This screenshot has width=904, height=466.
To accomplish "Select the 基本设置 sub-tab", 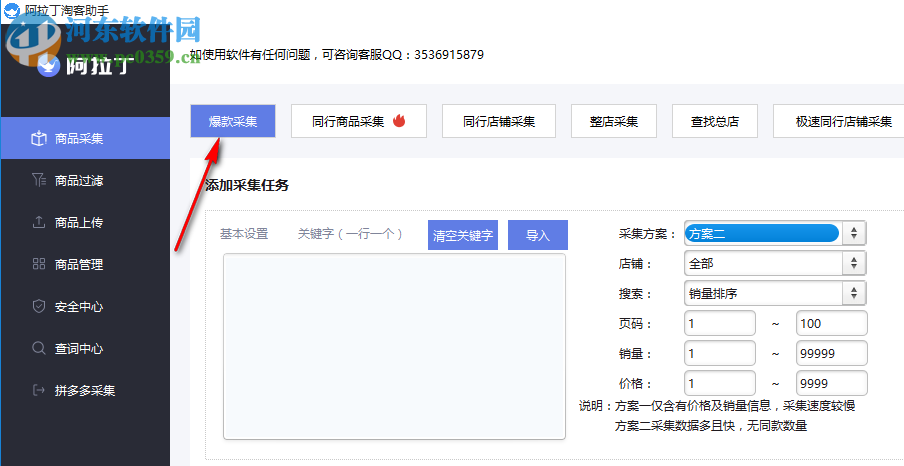I will point(244,234).
